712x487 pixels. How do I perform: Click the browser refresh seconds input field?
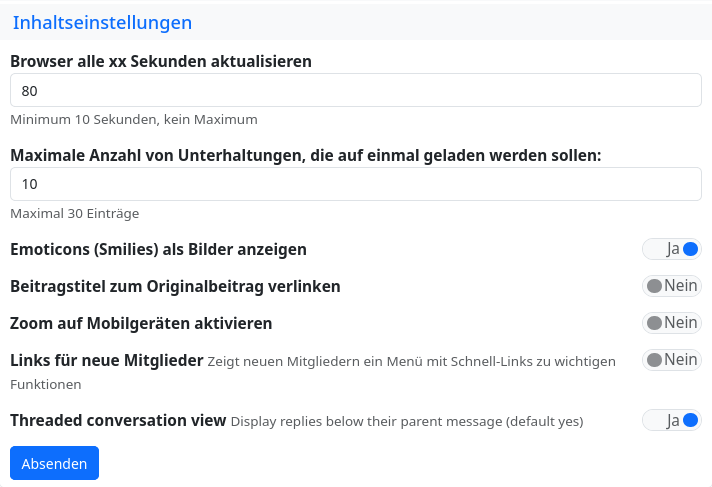(x=355, y=90)
